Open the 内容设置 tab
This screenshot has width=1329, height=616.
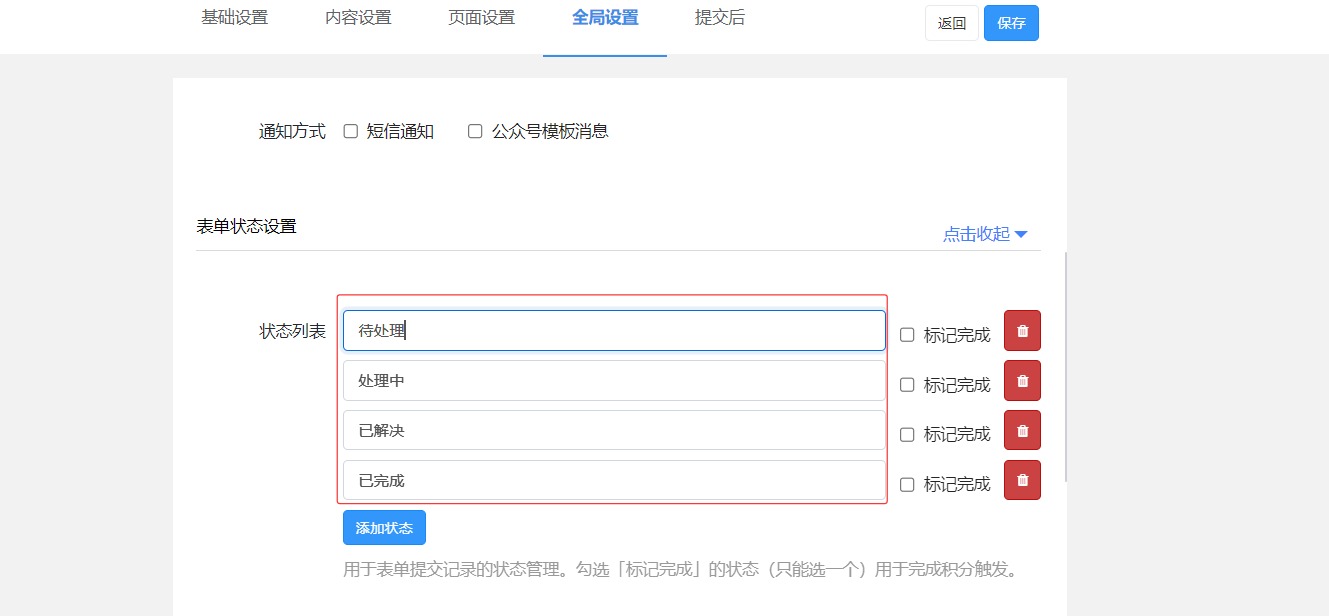pos(358,18)
